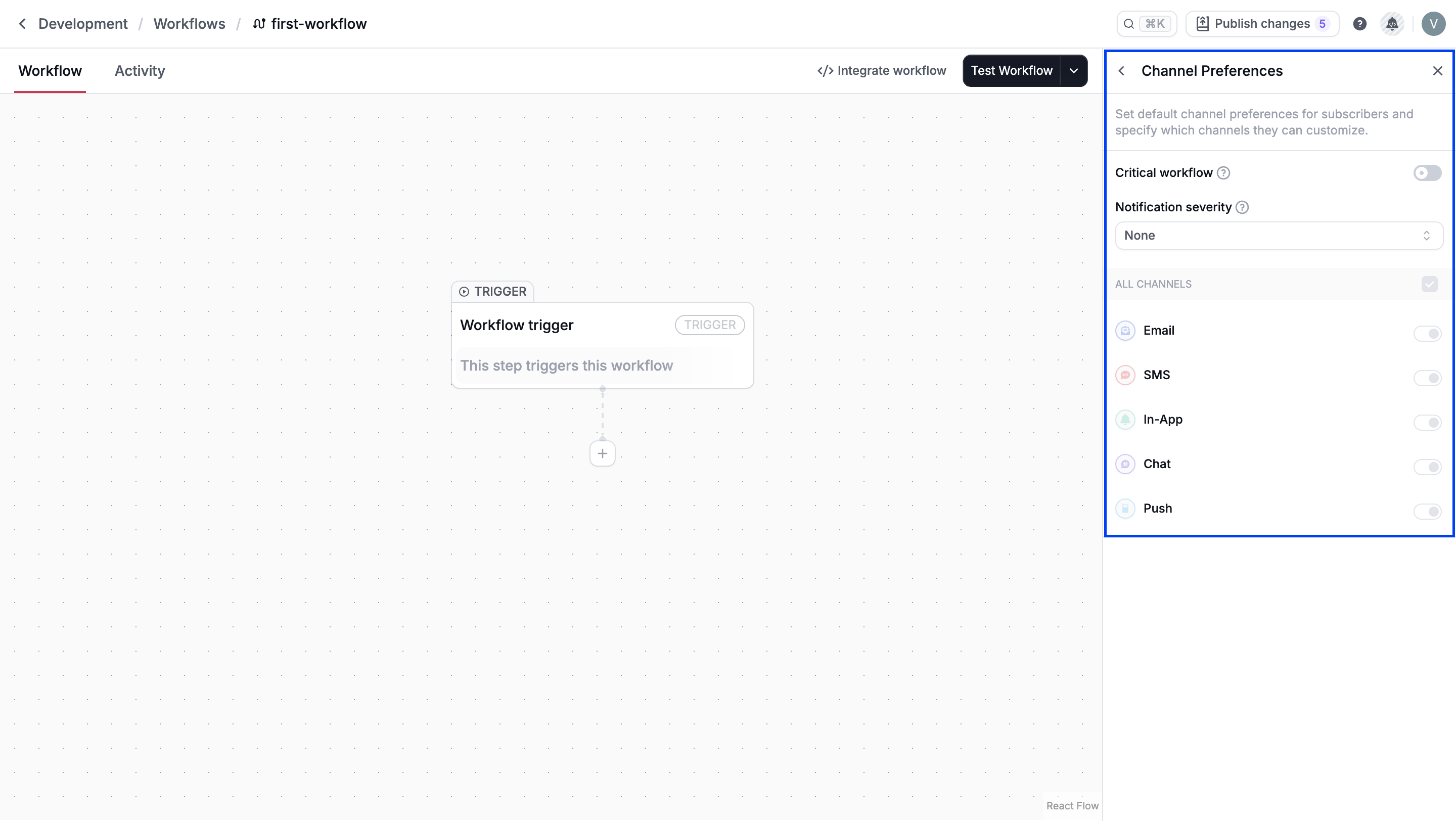Open help via question mark icon

pyautogui.click(x=1359, y=24)
